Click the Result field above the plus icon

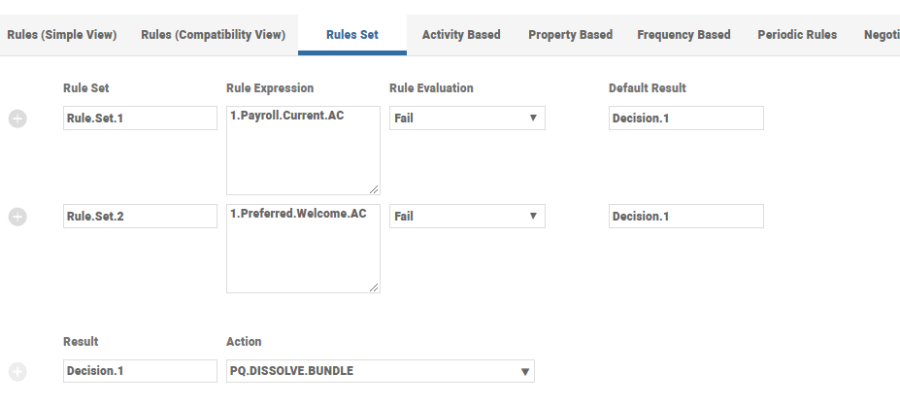point(139,372)
